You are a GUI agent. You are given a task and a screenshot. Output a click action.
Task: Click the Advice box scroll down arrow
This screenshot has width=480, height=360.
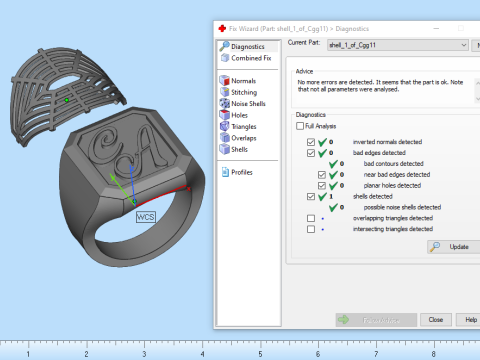(x=477, y=99)
